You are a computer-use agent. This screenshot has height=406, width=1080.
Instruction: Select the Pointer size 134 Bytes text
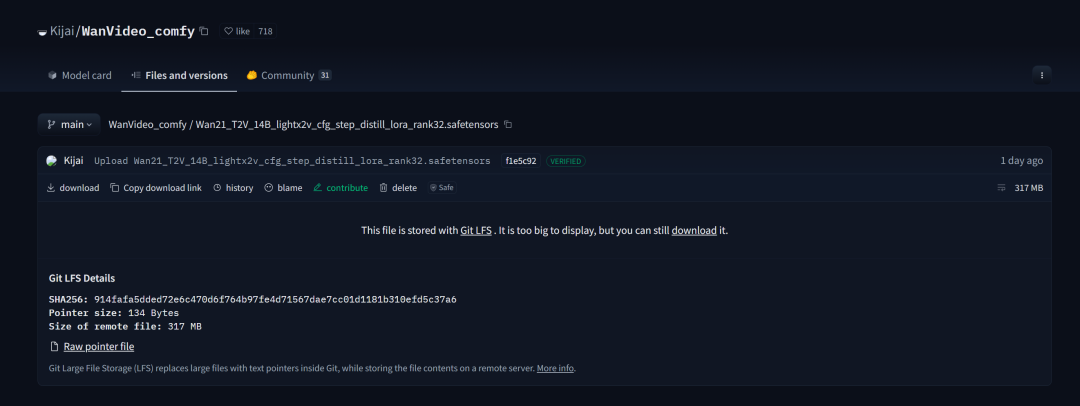pos(114,313)
